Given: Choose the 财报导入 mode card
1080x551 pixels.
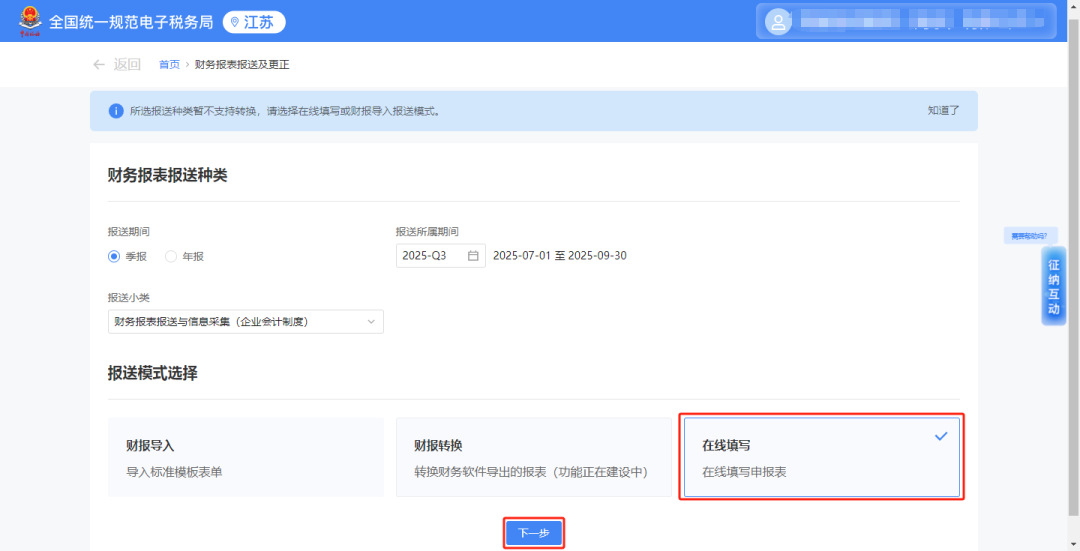Looking at the screenshot, I should point(246,457).
